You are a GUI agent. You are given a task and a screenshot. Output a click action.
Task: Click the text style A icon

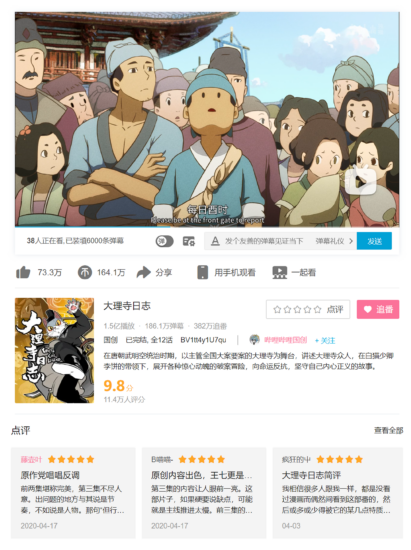point(215,241)
